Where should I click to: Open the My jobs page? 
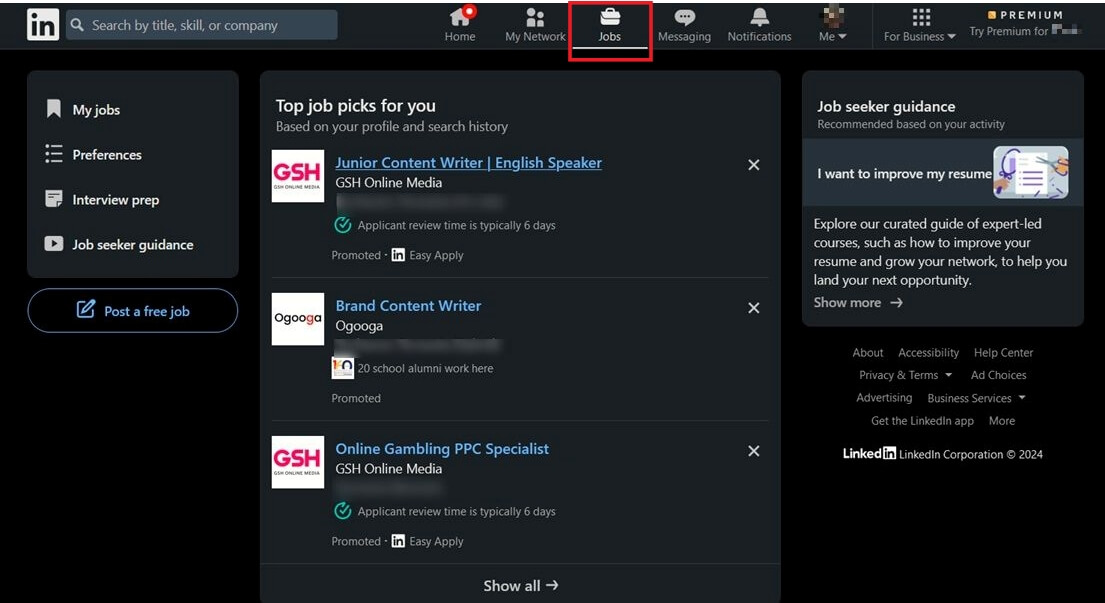click(96, 110)
